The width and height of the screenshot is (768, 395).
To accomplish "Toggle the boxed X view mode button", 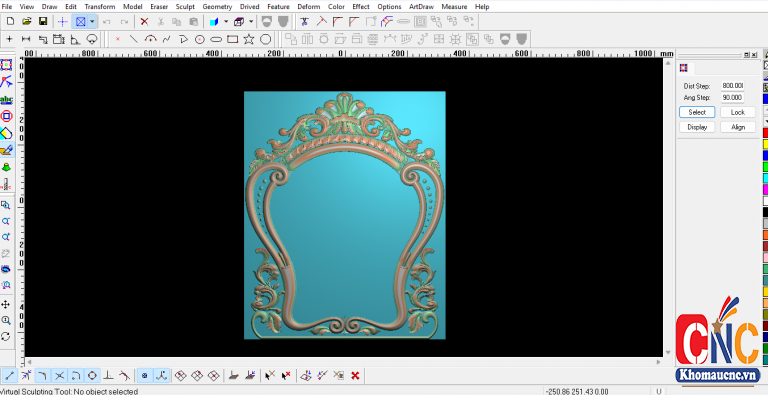I will pyautogui.click(x=80, y=22).
